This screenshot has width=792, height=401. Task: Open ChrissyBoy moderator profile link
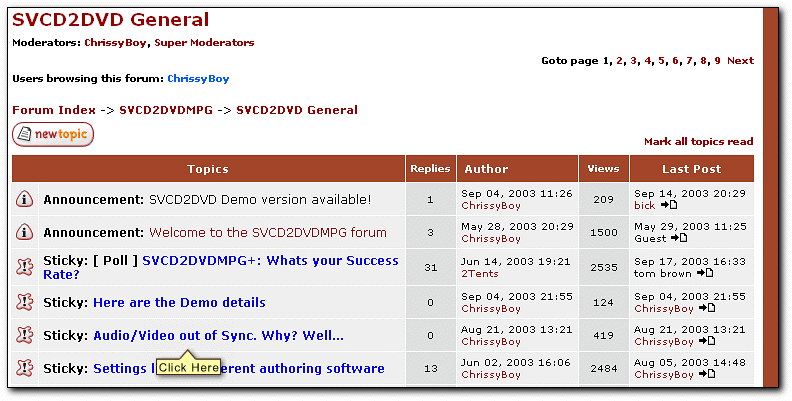tap(115, 42)
